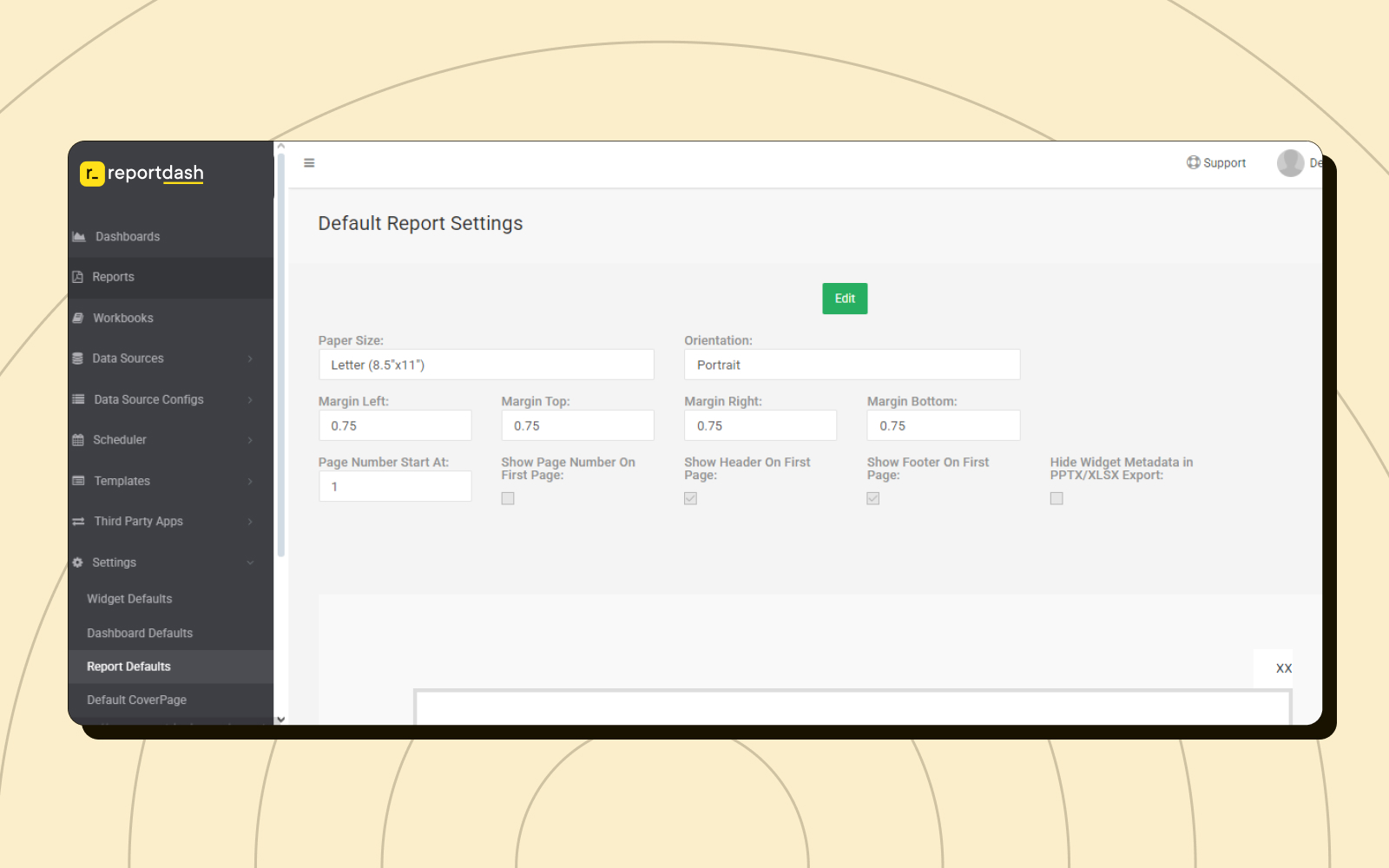Open Dashboards in the sidebar
Screen dimensions: 1389x868
click(x=171, y=237)
